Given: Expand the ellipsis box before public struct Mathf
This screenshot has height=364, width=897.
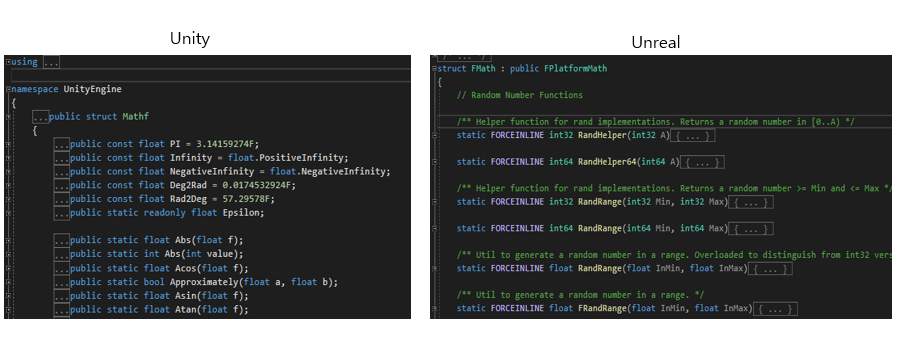Looking at the screenshot, I should point(41,117).
